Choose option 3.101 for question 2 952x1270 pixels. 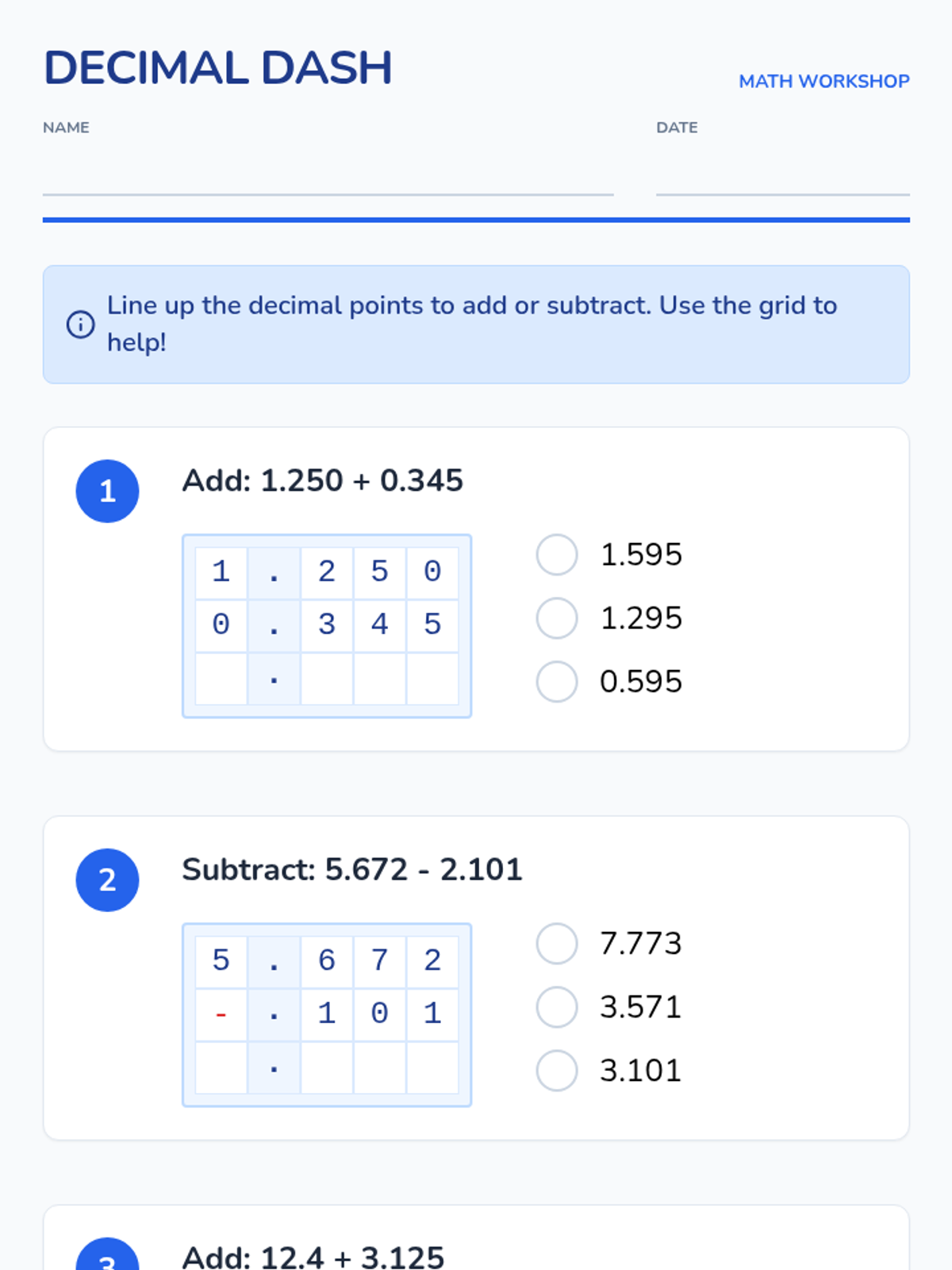[557, 1071]
